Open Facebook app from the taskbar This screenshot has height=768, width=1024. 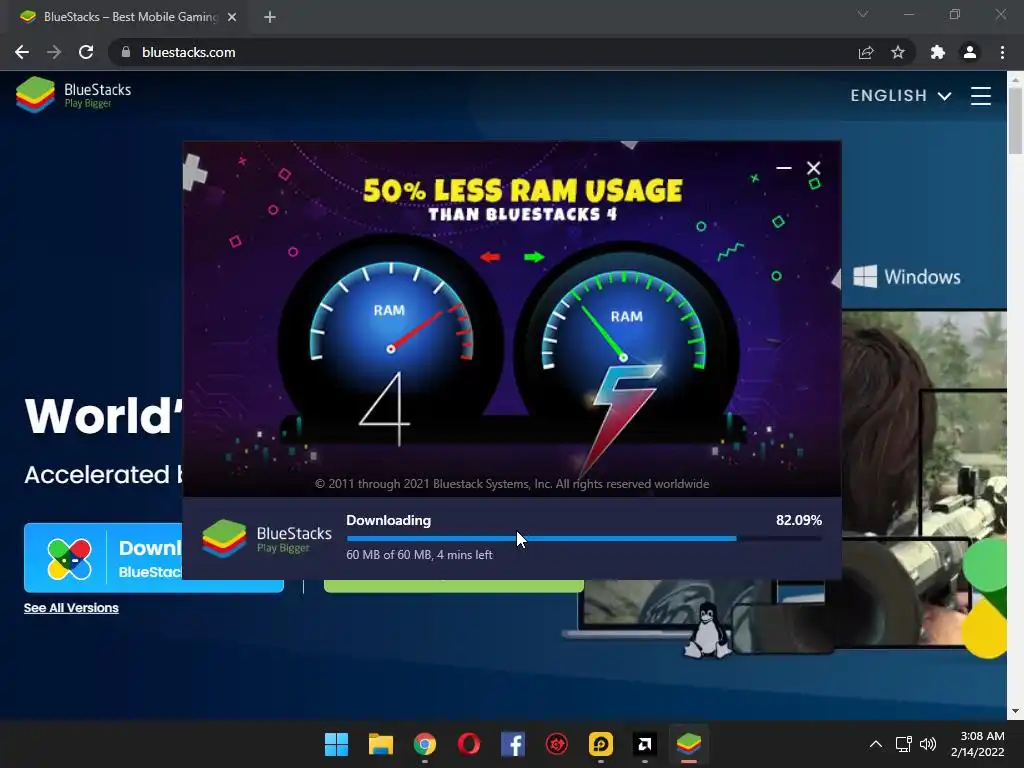point(513,744)
